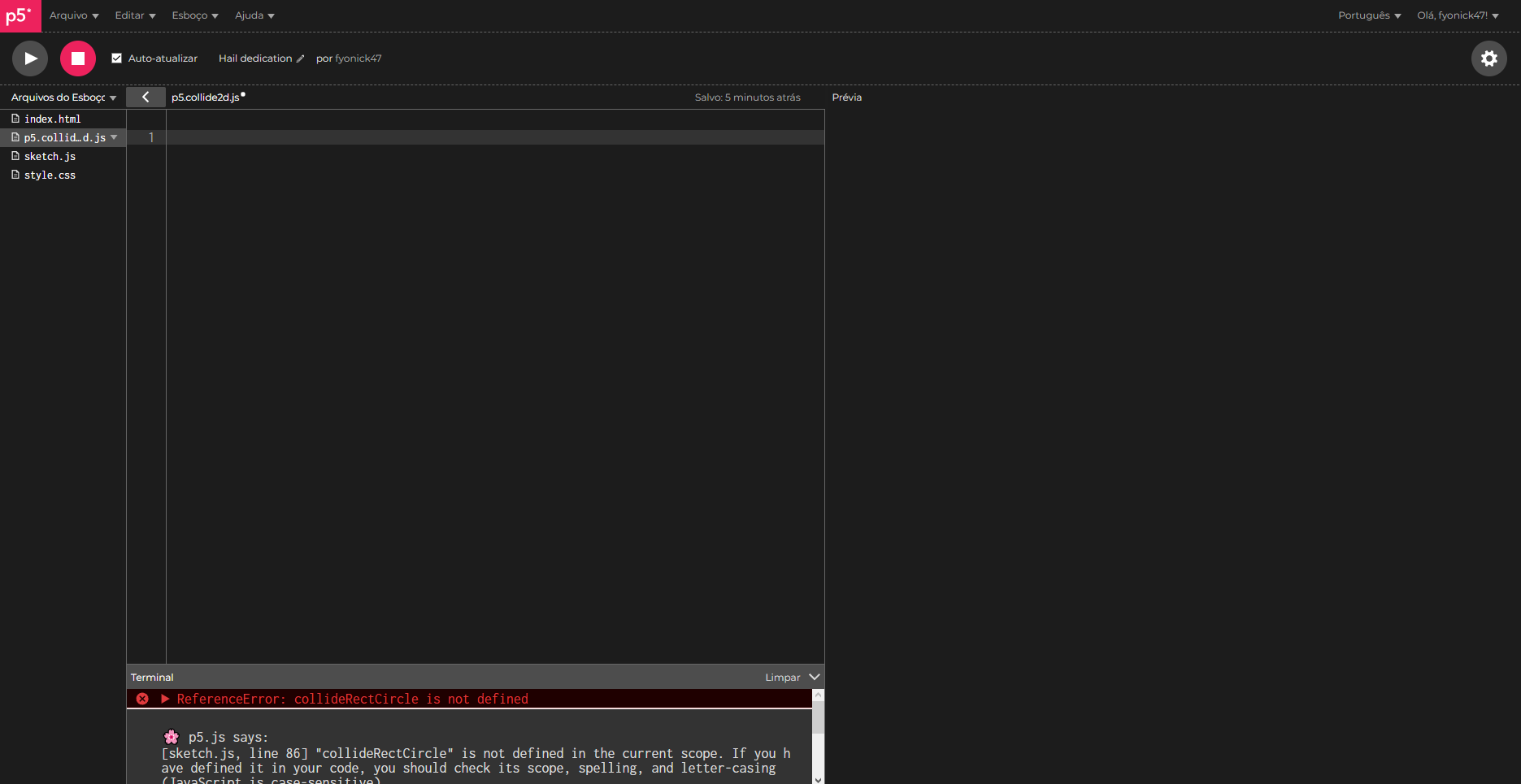Open the Editar menu

click(x=135, y=15)
